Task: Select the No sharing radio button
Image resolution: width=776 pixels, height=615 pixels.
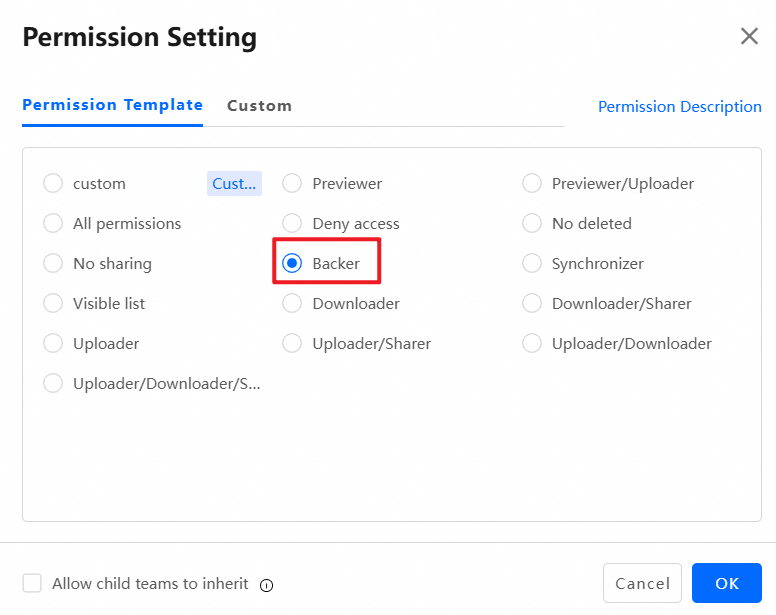Action: (53, 263)
